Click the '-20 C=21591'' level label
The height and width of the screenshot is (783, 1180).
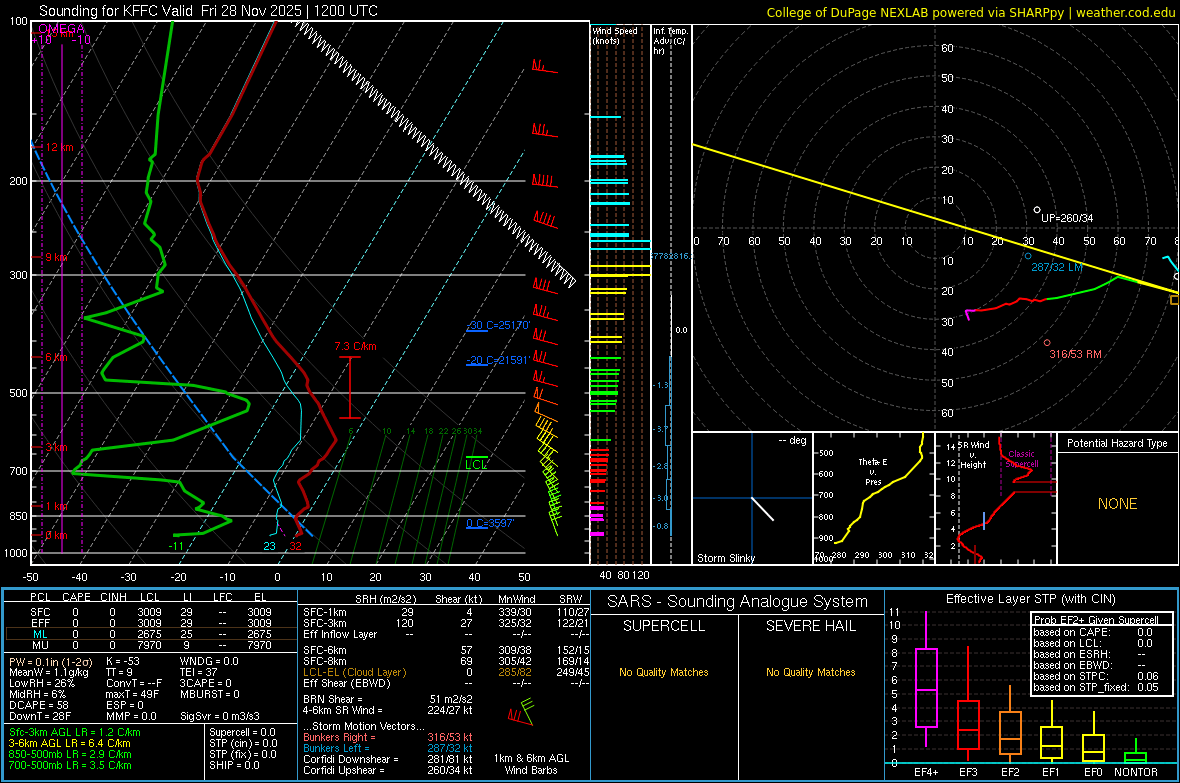tap(497, 360)
